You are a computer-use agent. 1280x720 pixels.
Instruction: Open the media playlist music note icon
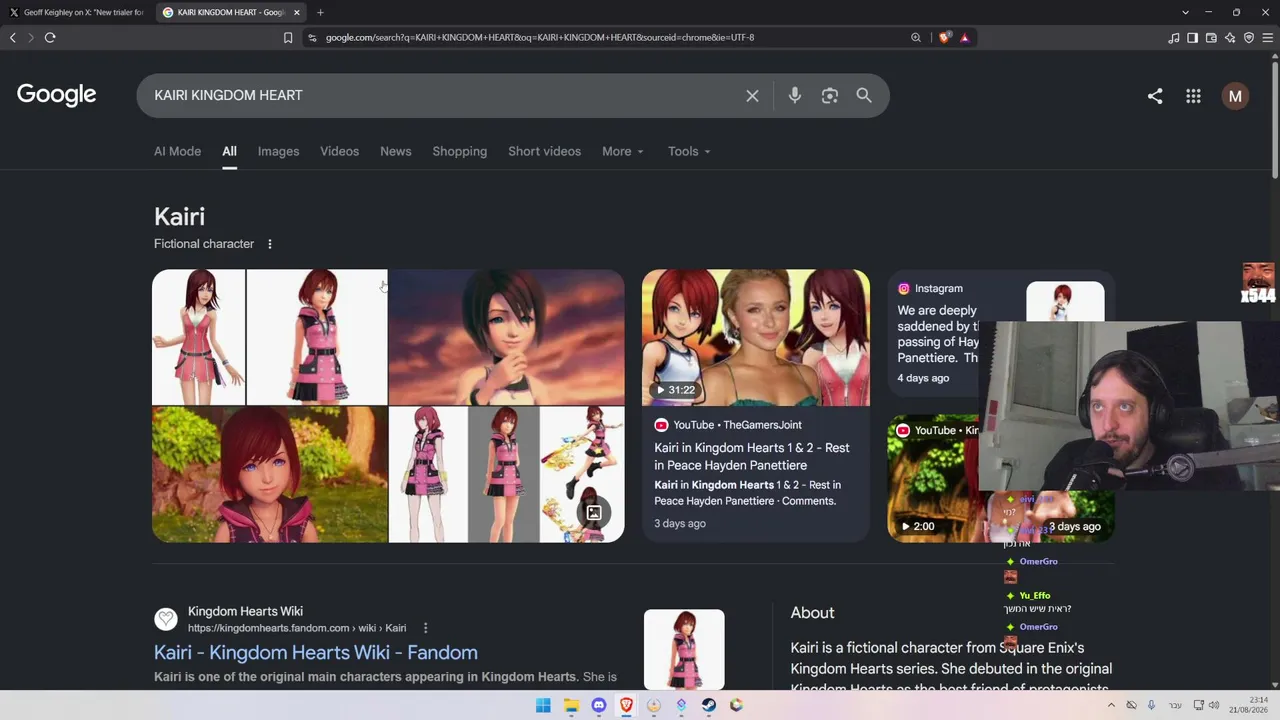[1174, 38]
